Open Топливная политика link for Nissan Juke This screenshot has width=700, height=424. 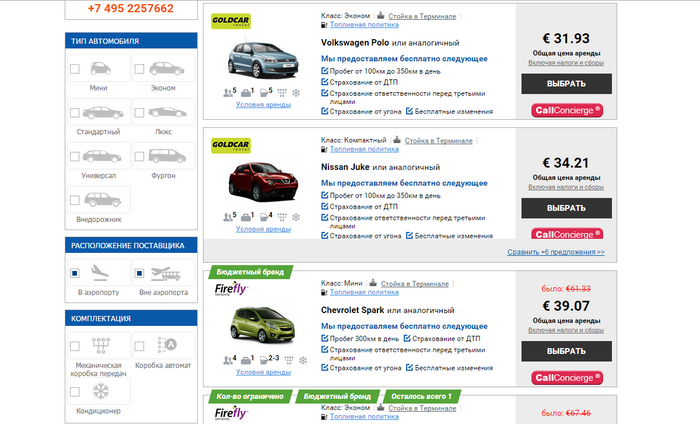tap(364, 149)
